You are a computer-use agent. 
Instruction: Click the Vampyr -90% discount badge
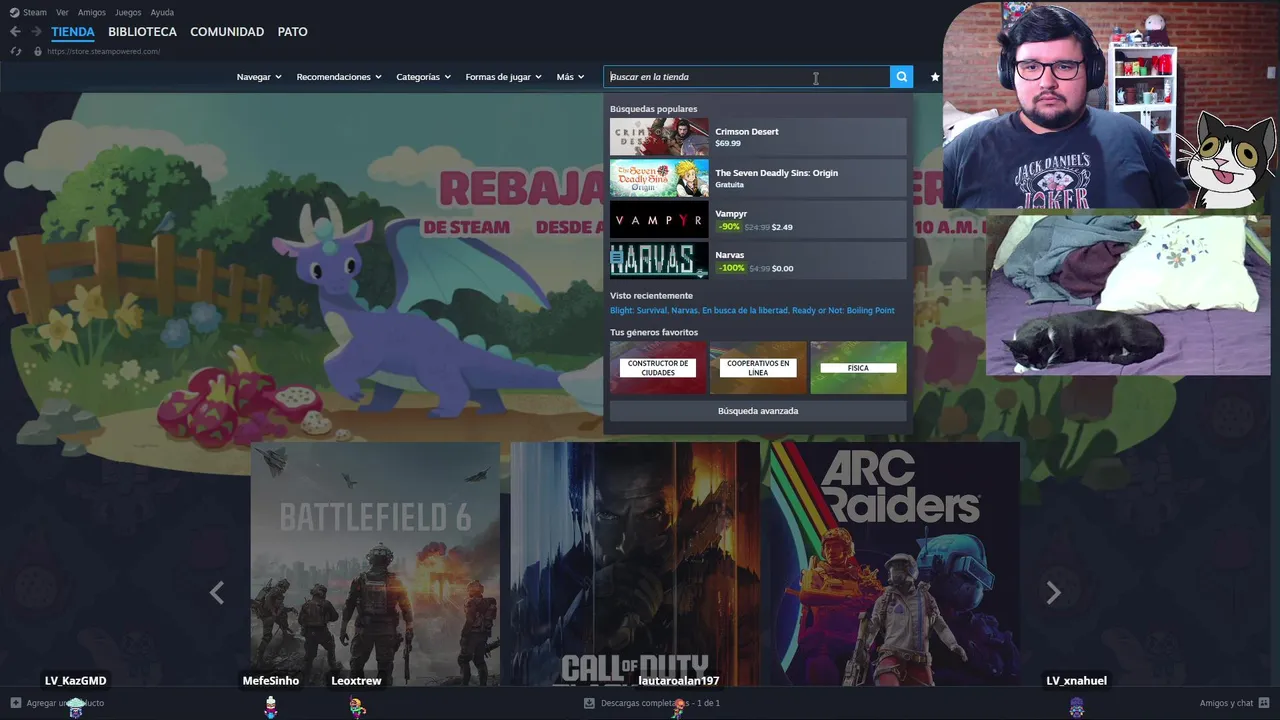[728, 227]
